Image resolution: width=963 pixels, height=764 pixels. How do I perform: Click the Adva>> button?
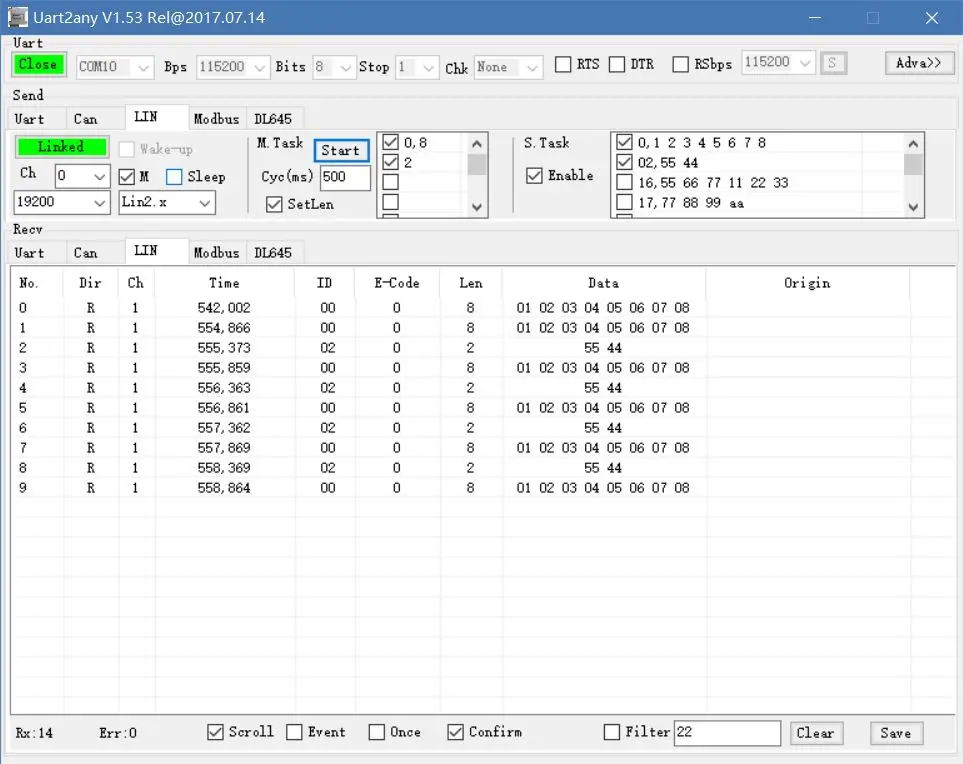click(x=919, y=63)
